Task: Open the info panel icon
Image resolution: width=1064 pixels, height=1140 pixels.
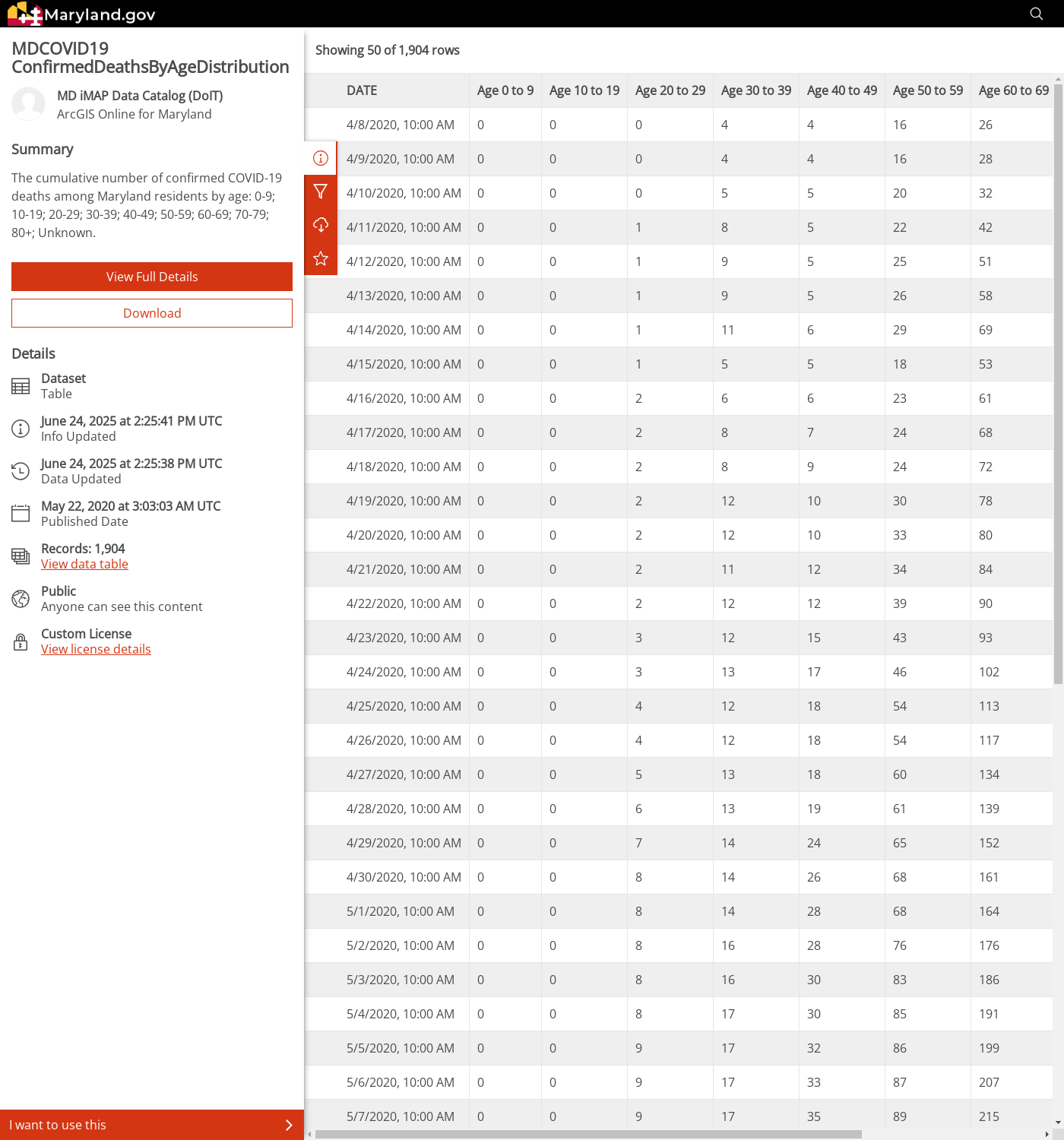Action: click(321, 158)
